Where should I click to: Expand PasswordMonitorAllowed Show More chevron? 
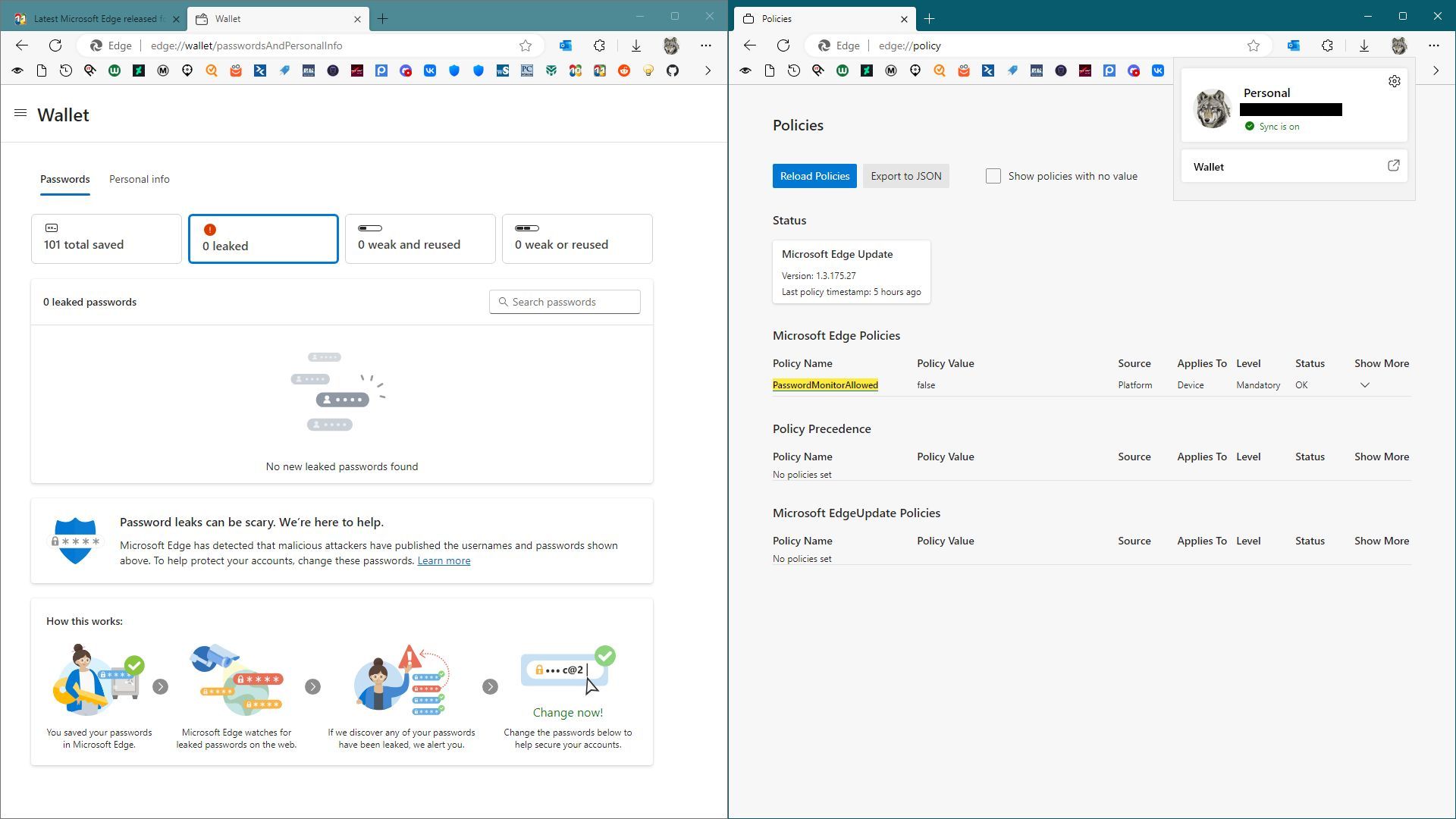pos(1365,385)
